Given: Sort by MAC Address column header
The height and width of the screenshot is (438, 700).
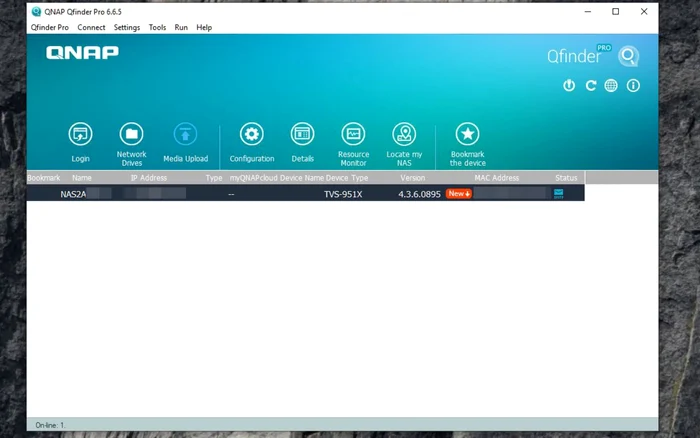Looking at the screenshot, I should (496, 178).
